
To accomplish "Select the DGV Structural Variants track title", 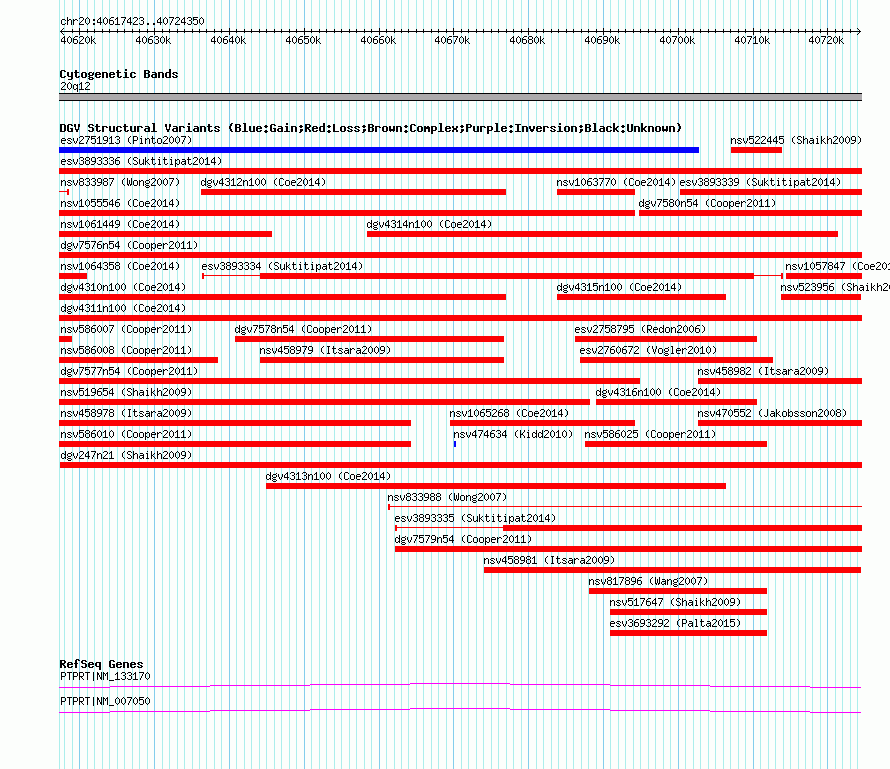I will pos(371,128).
